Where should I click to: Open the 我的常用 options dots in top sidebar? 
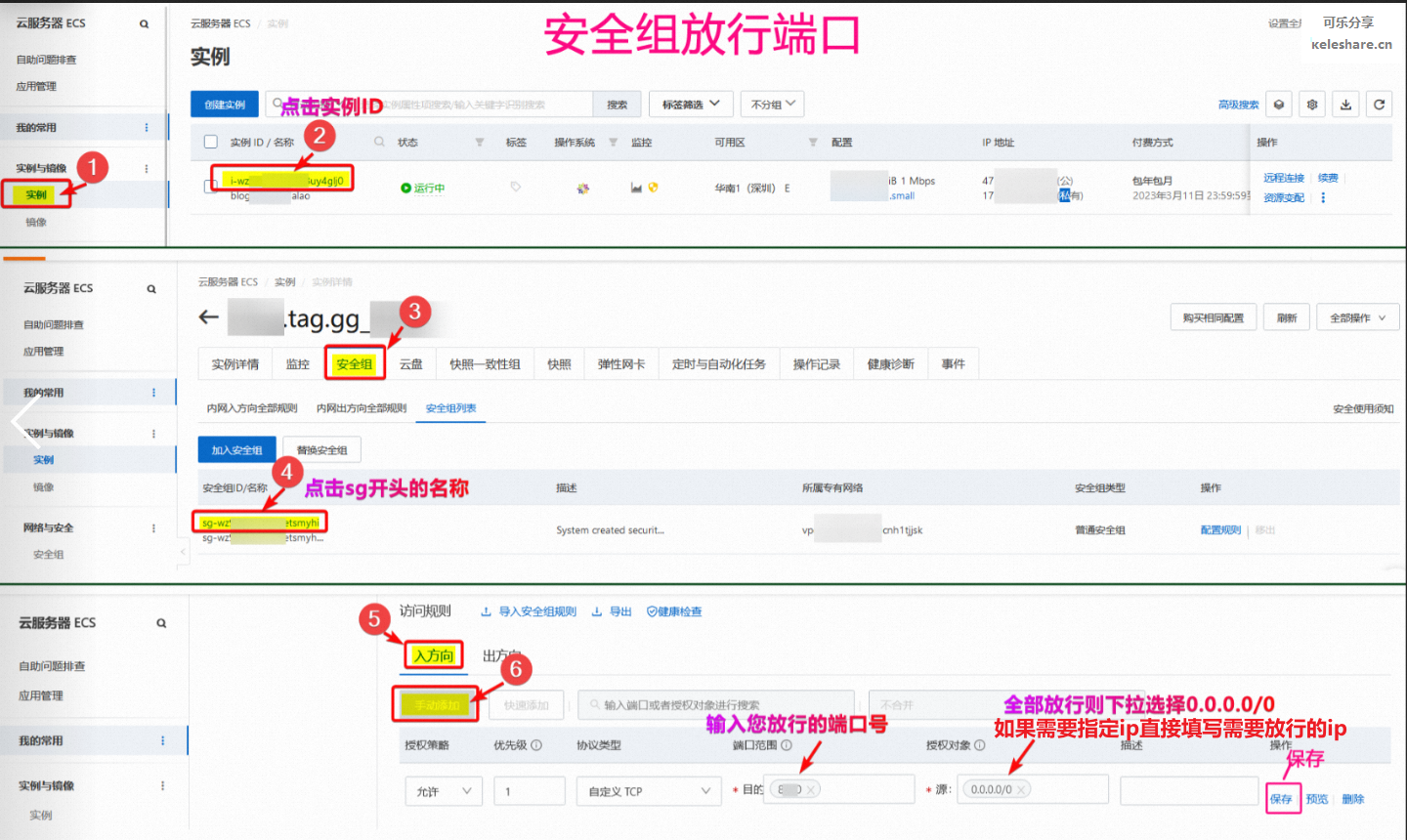(x=147, y=128)
